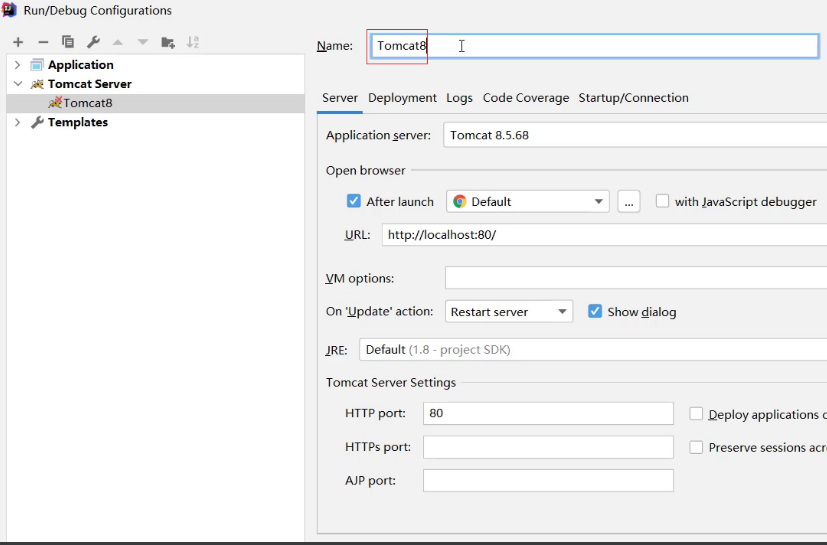Viewport: 827px width, 545px height.
Task: Click the HTTPs port field
Action: [548, 447]
